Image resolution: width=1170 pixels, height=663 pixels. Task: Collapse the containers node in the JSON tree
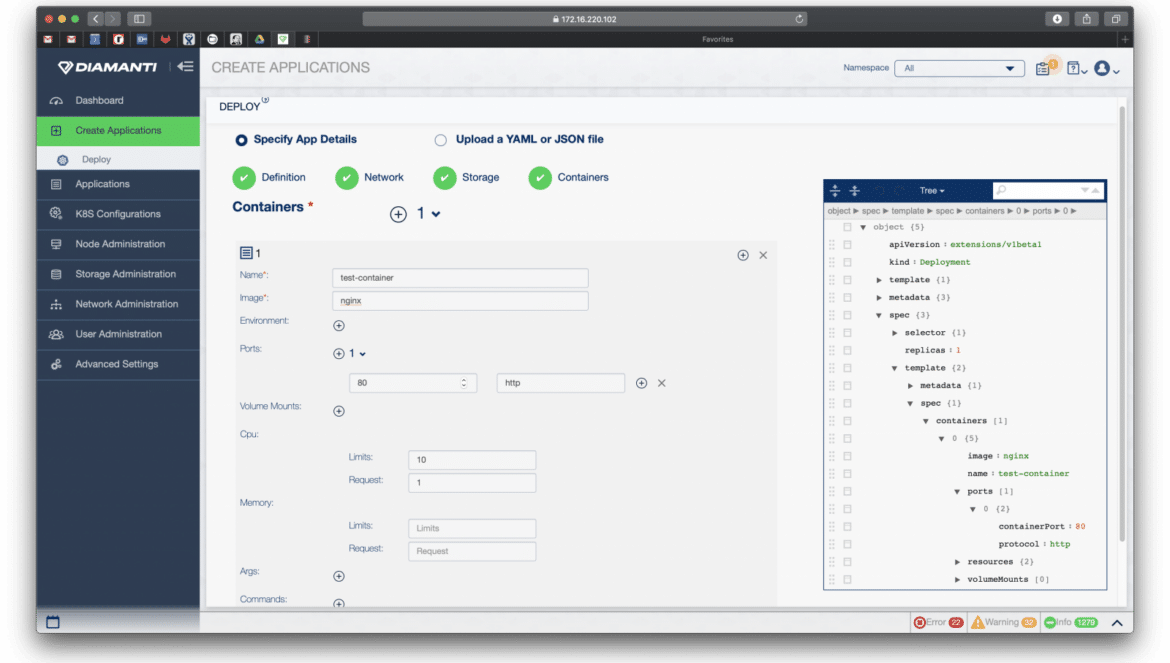(926, 421)
